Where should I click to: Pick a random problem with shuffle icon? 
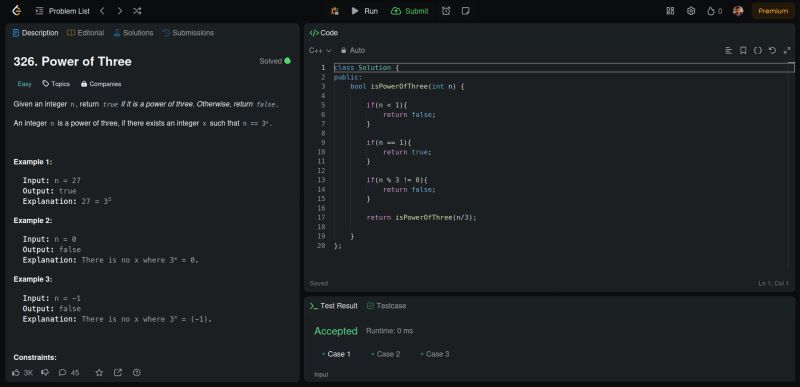[x=137, y=11]
